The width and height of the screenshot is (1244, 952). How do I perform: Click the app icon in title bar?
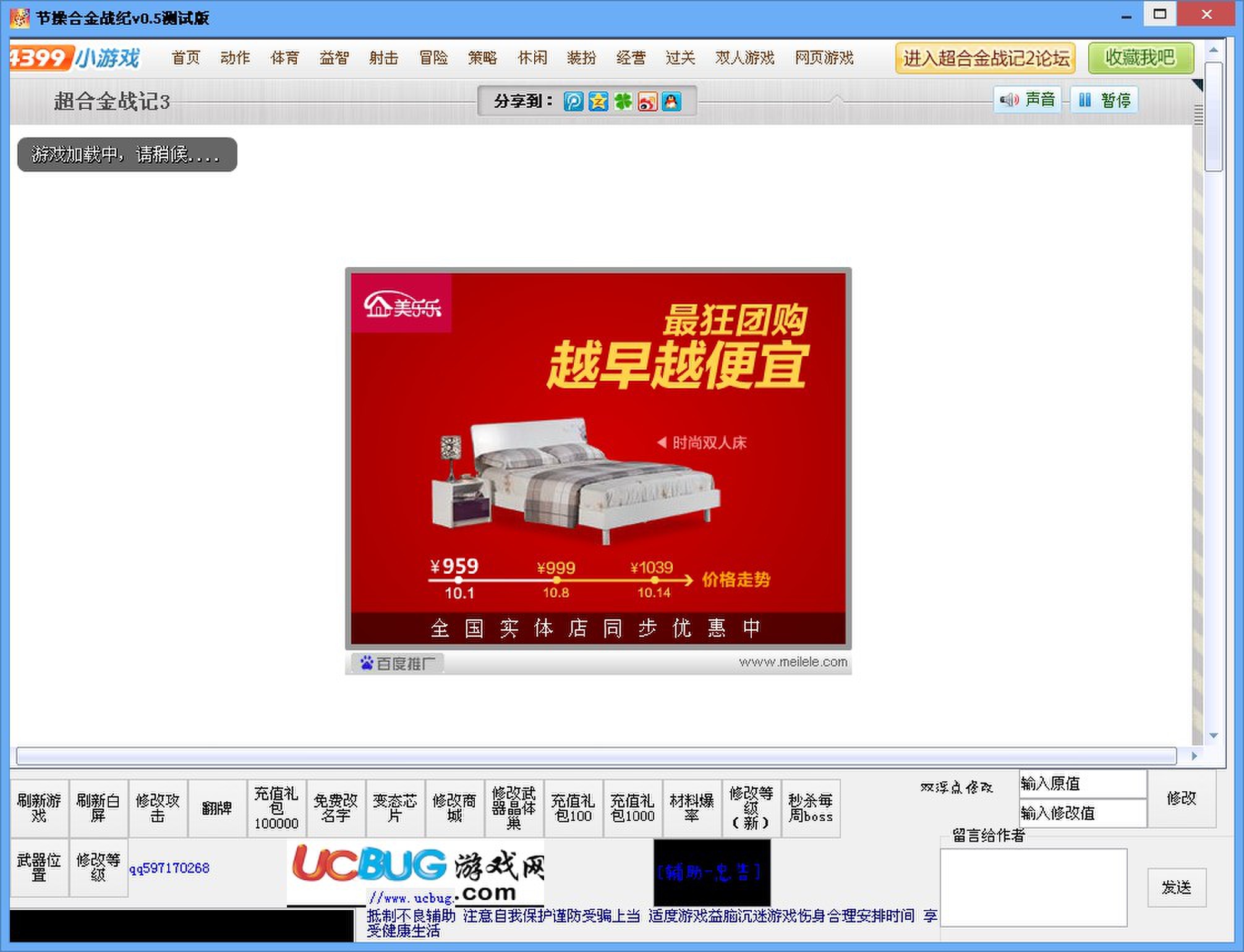coord(20,17)
